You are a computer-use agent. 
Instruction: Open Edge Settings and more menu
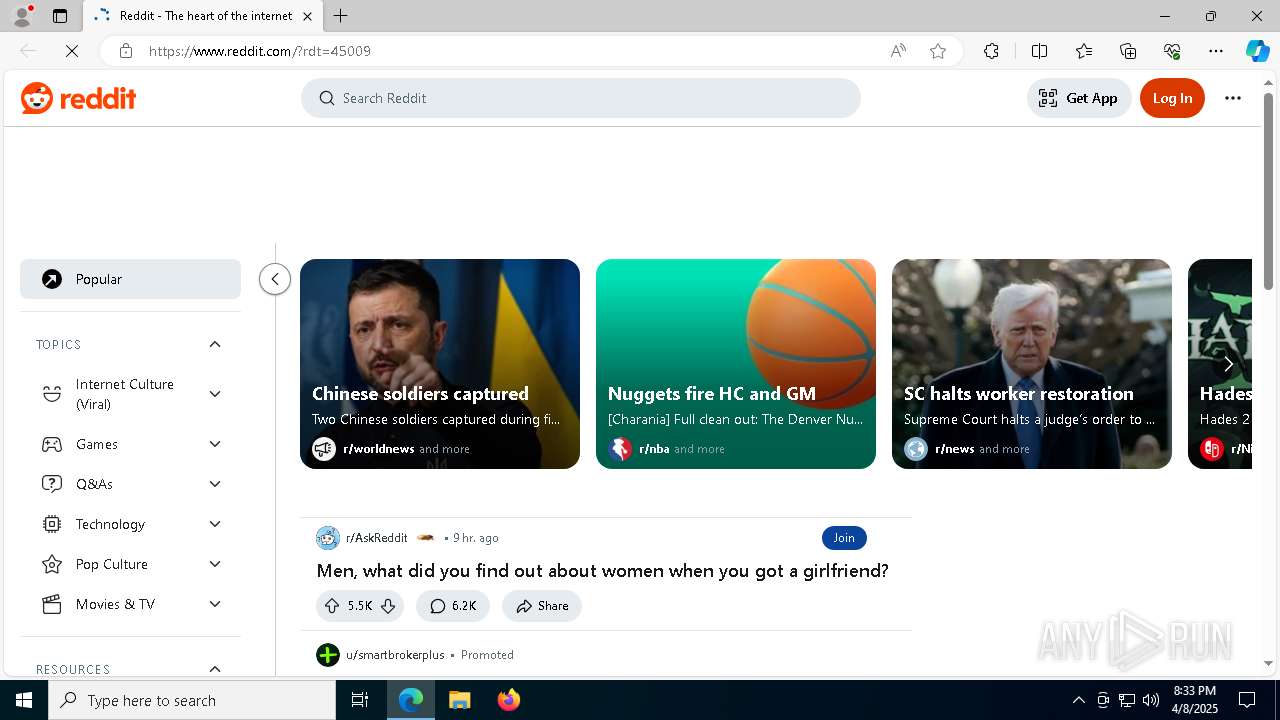tap(1216, 51)
